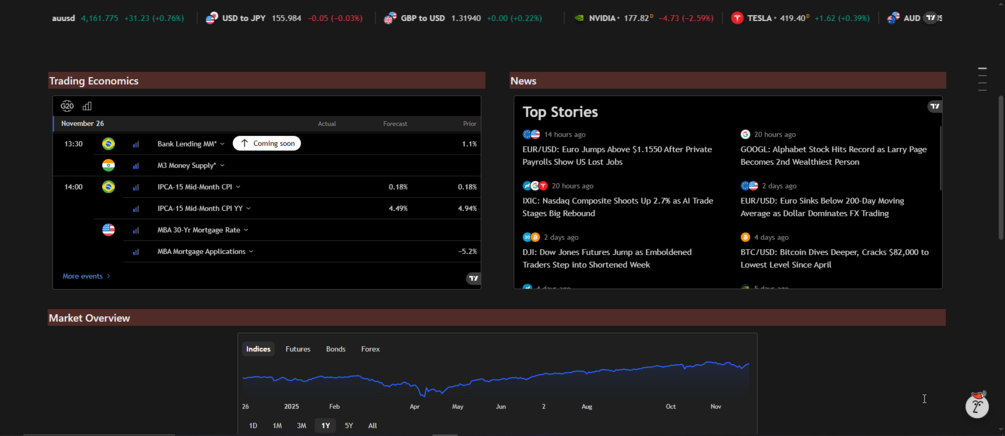Click the Top Stories widget scrollbar

940,158
